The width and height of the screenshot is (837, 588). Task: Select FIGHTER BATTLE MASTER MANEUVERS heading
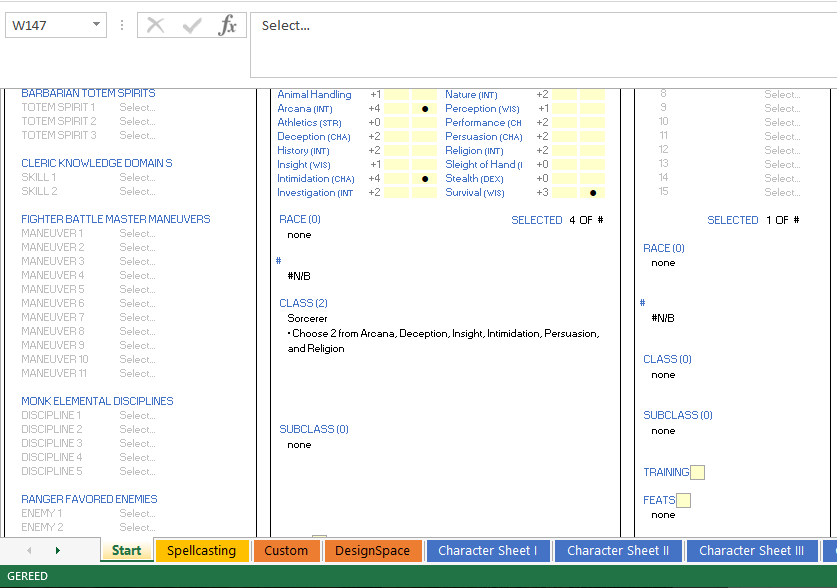click(116, 219)
